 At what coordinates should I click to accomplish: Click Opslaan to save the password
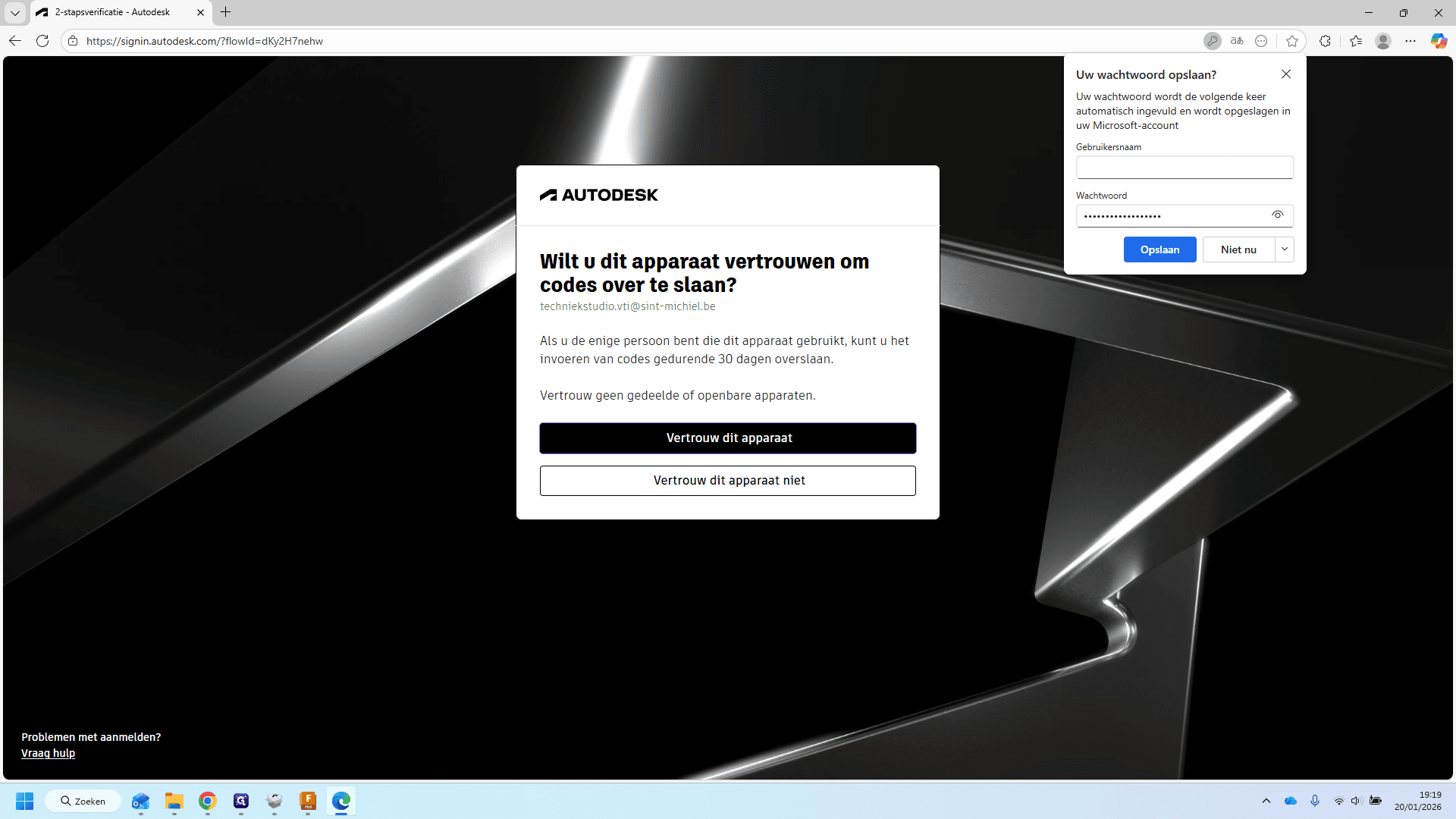1159,249
